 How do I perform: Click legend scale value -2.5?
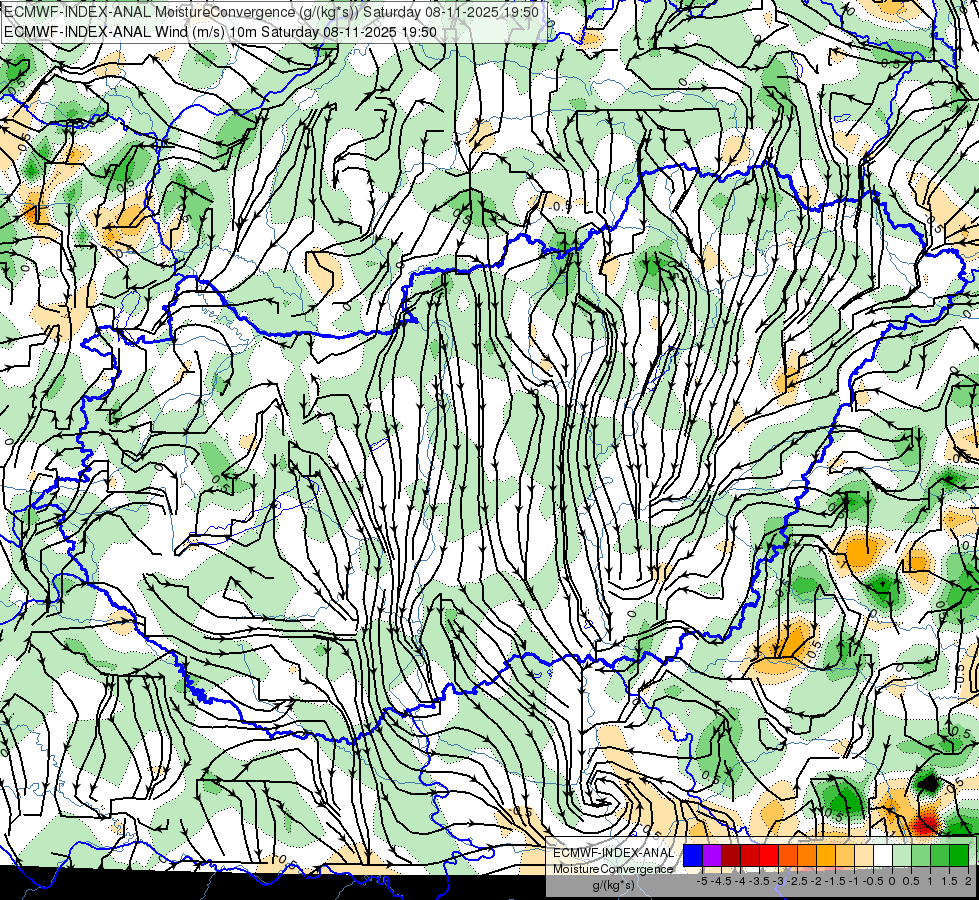[x=799, y=881]
